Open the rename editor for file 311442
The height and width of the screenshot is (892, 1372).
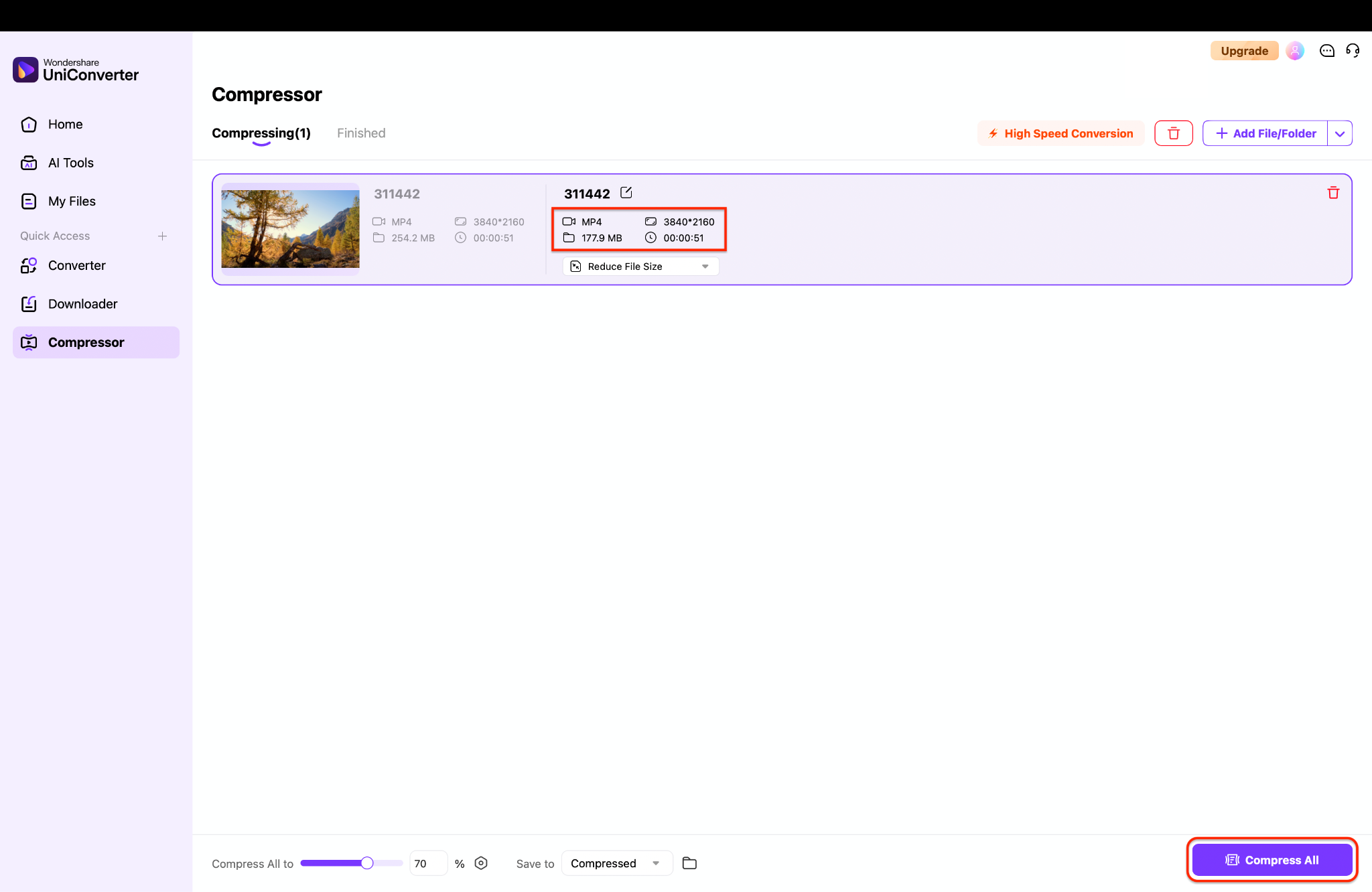(x=626, y=193)
